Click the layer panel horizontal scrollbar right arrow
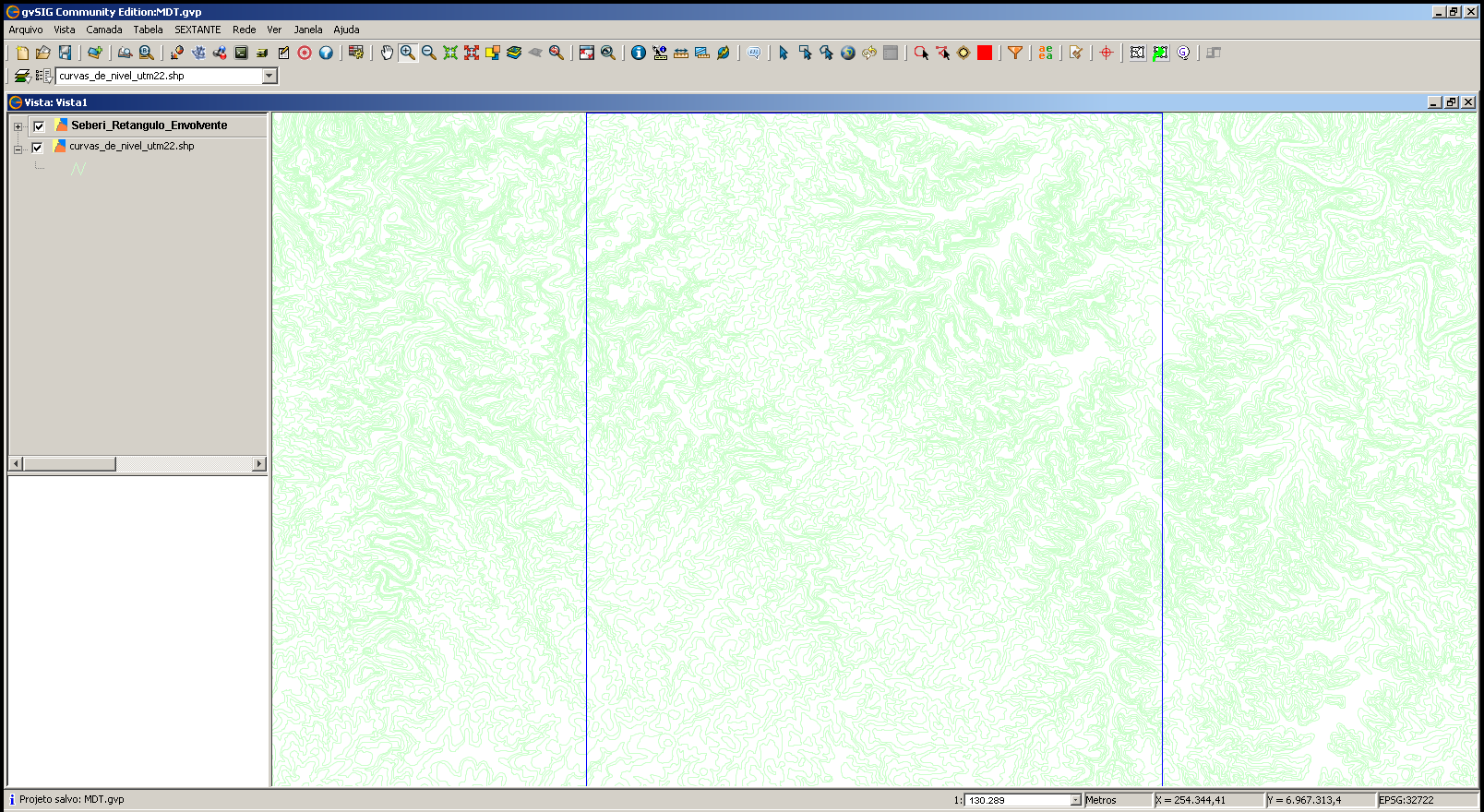Screen dimensions: 1484x812 259,464
